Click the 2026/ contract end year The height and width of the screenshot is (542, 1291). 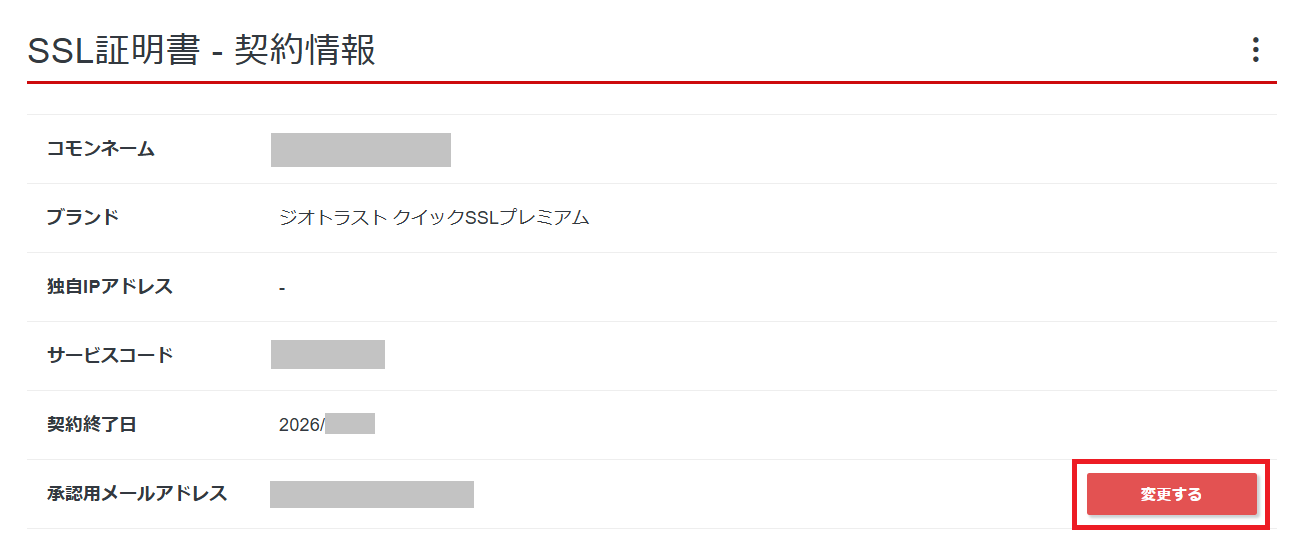[301, 424]
